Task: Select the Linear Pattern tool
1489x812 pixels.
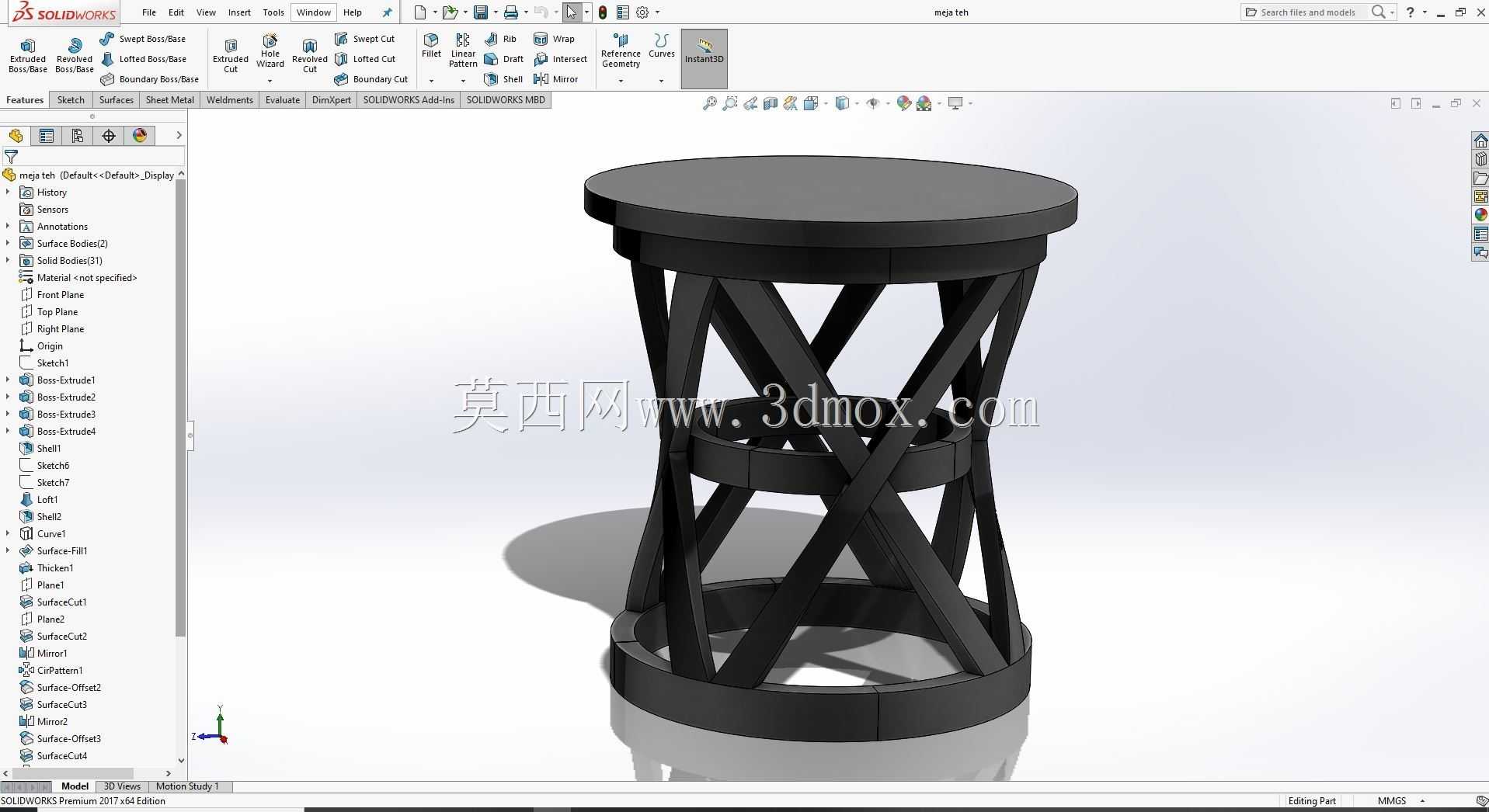Action: pos(463,50)
